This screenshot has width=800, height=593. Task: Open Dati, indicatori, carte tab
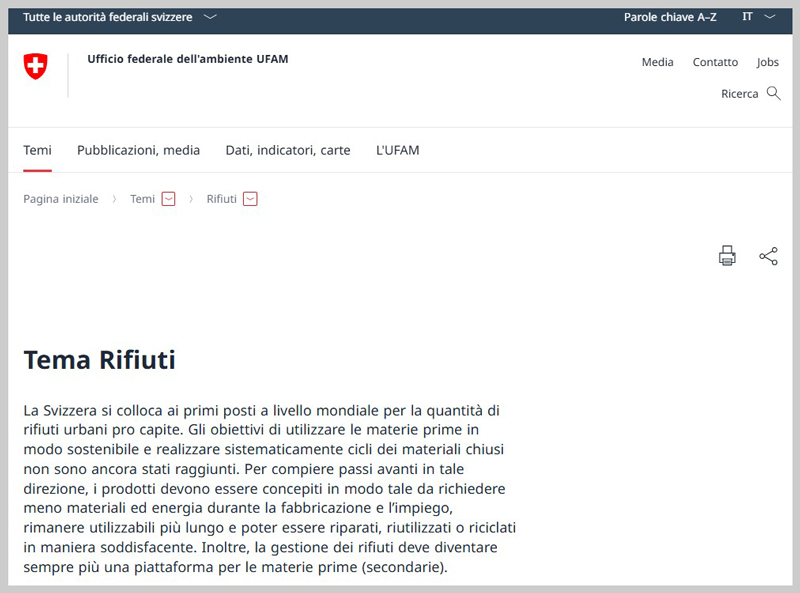pos(288,150)
